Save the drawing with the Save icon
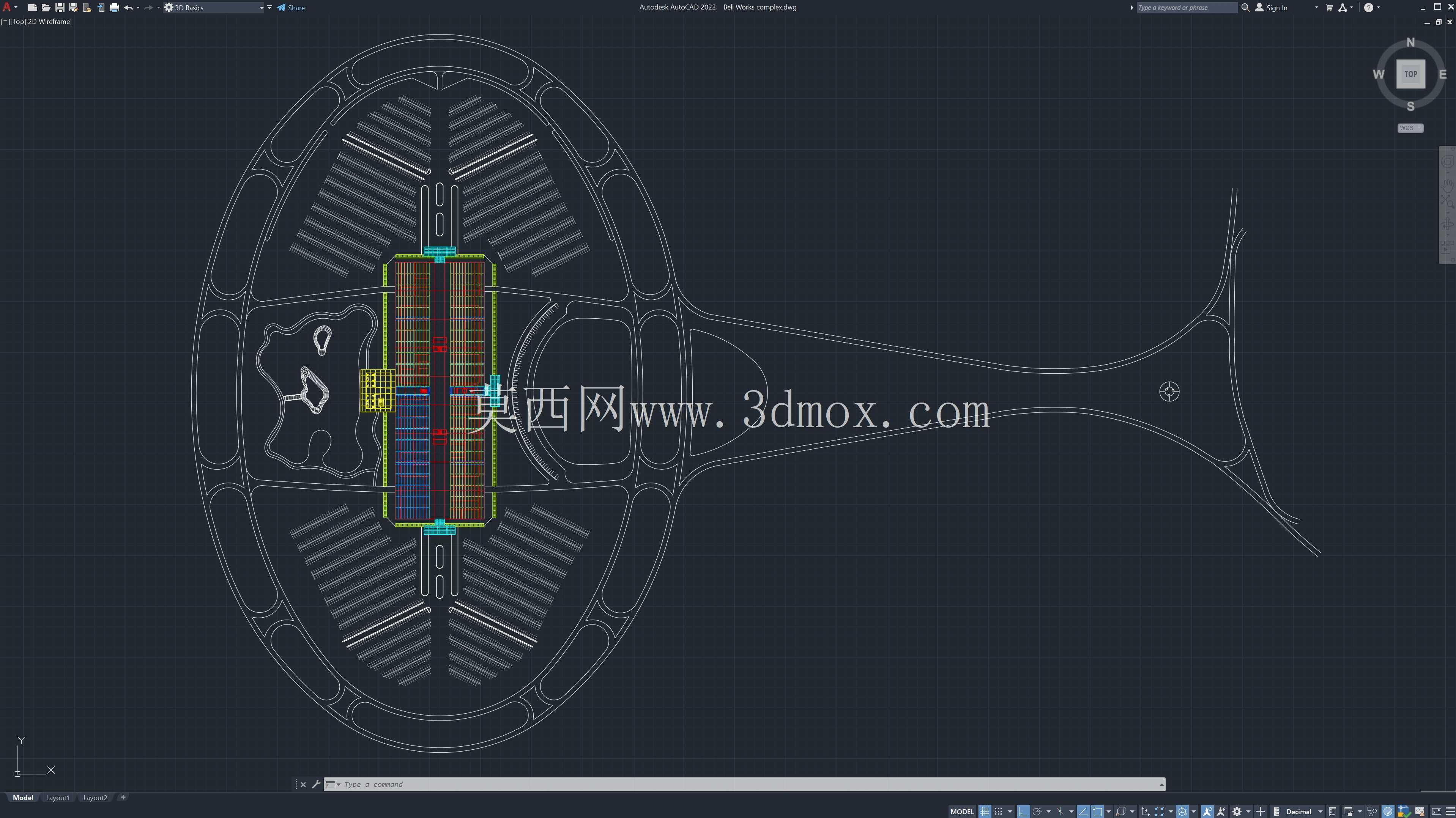The width and height of the screenshot is (1456, 818). coord(59,7)
